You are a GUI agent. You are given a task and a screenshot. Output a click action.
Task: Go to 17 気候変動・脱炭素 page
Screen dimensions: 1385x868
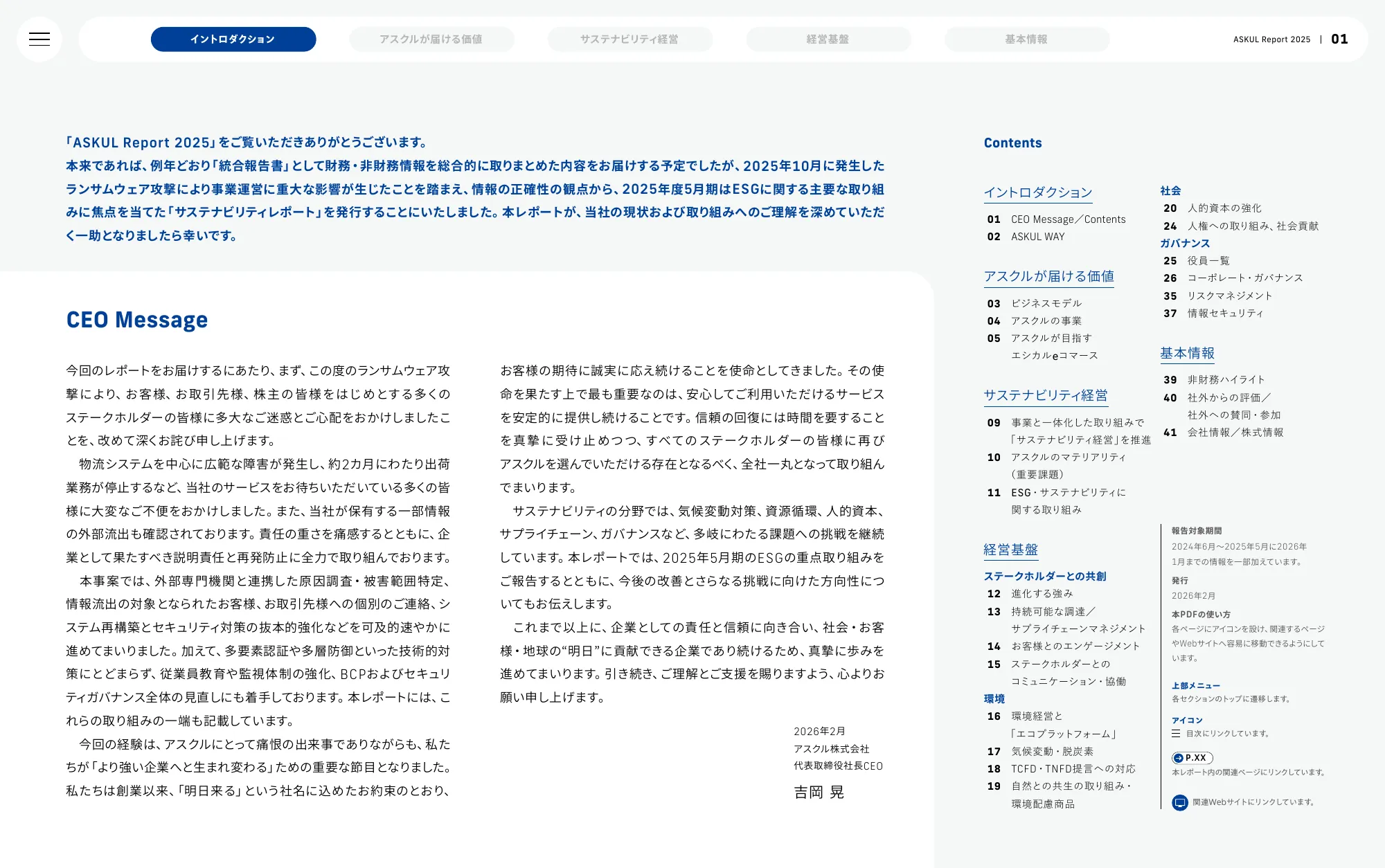pyautogui.click(x=1041, y=752)
